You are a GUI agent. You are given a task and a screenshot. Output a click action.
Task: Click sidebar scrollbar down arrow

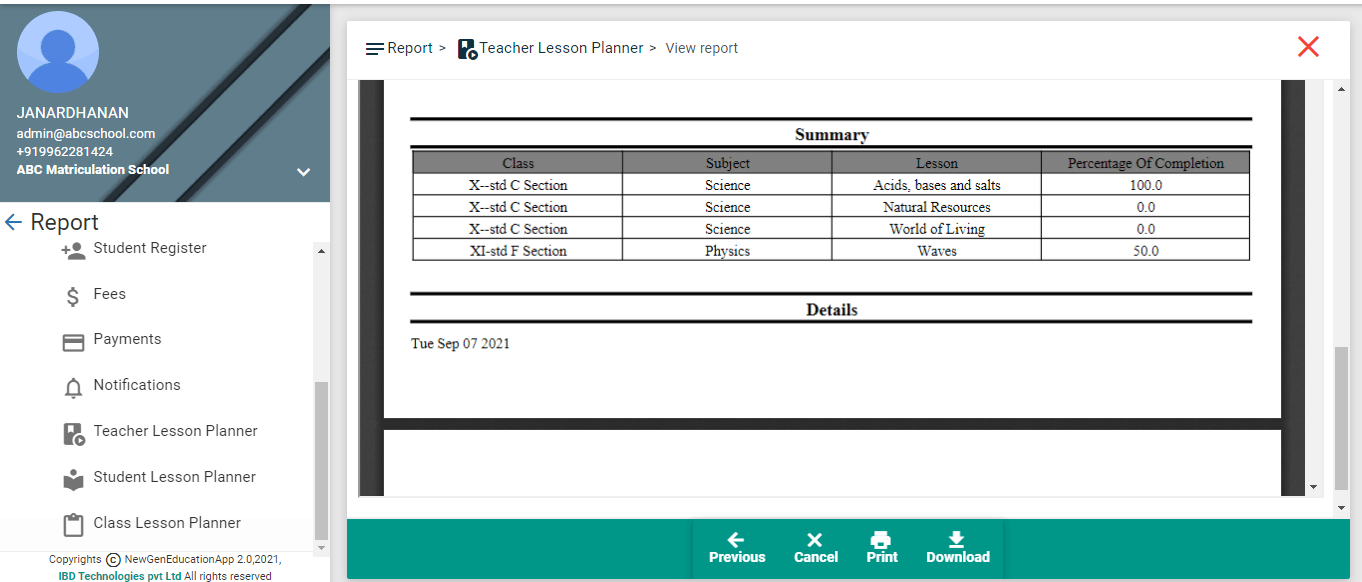tap(321, 548)
